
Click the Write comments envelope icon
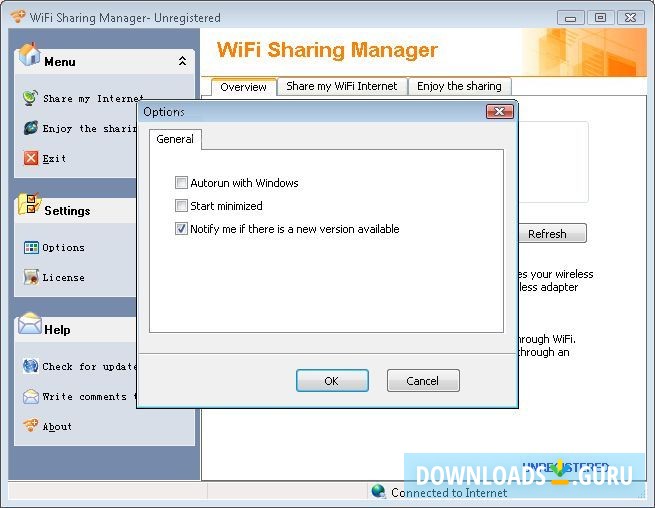(x=31, y=396)
